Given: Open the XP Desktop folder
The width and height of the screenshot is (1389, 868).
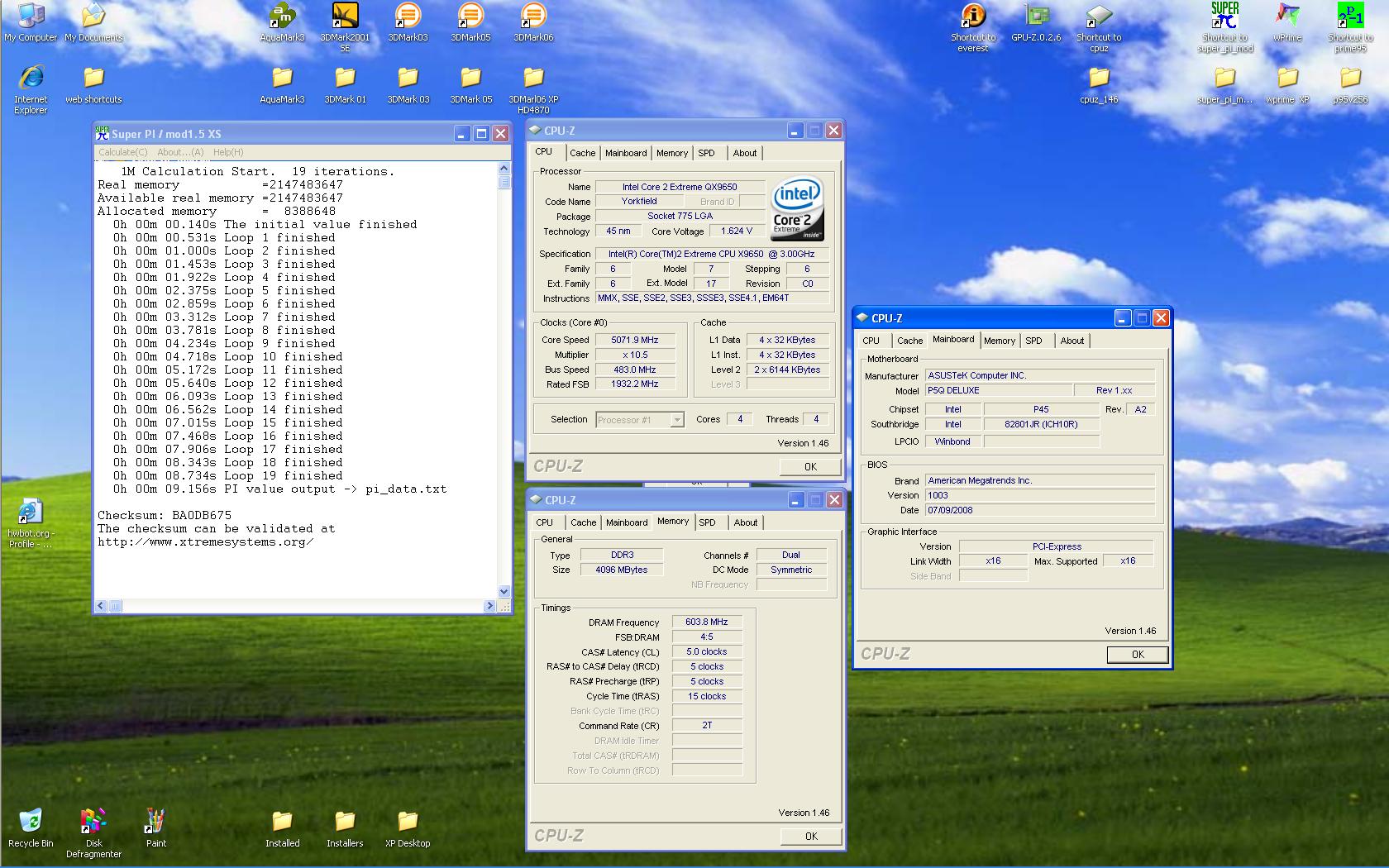Looking at the screenshot, I should coord(408,828).
